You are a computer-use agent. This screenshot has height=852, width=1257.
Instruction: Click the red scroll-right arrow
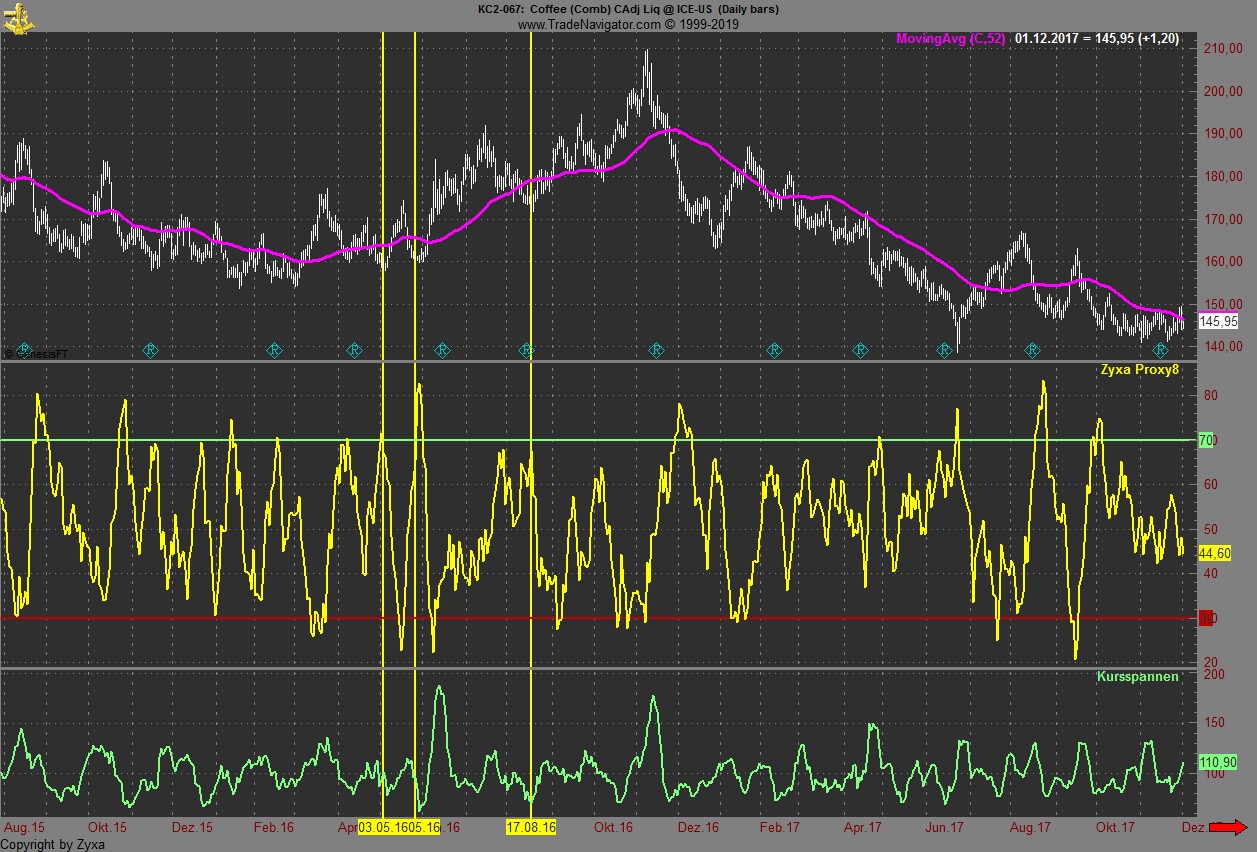1227,827
